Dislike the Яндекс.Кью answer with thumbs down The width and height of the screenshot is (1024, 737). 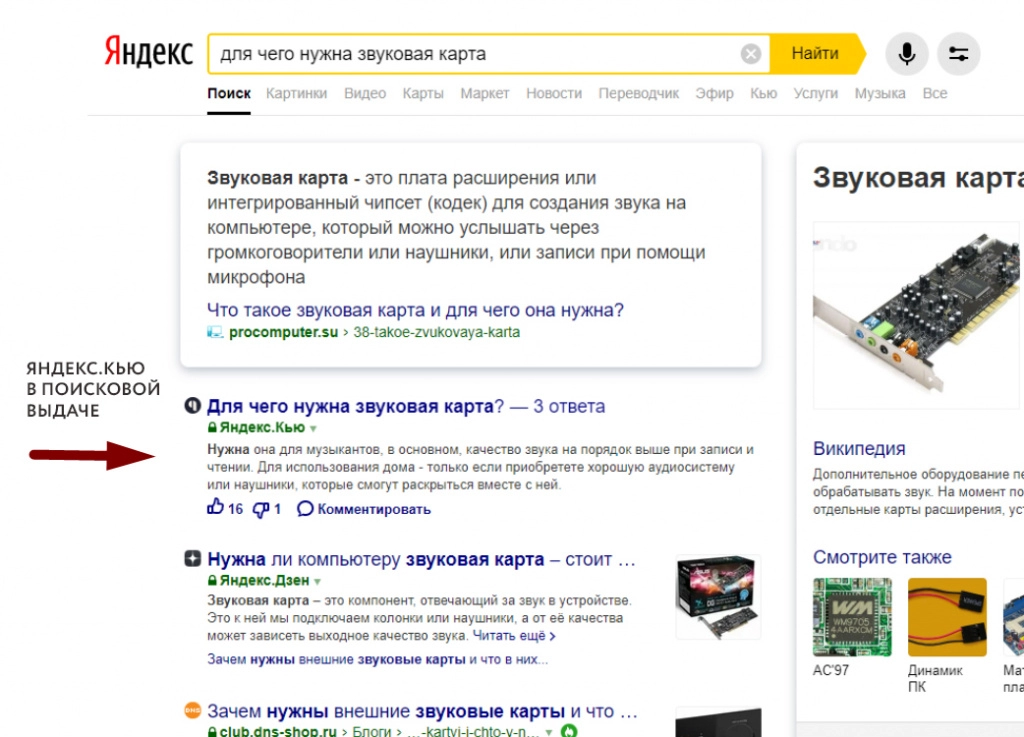tap(261, 510)
